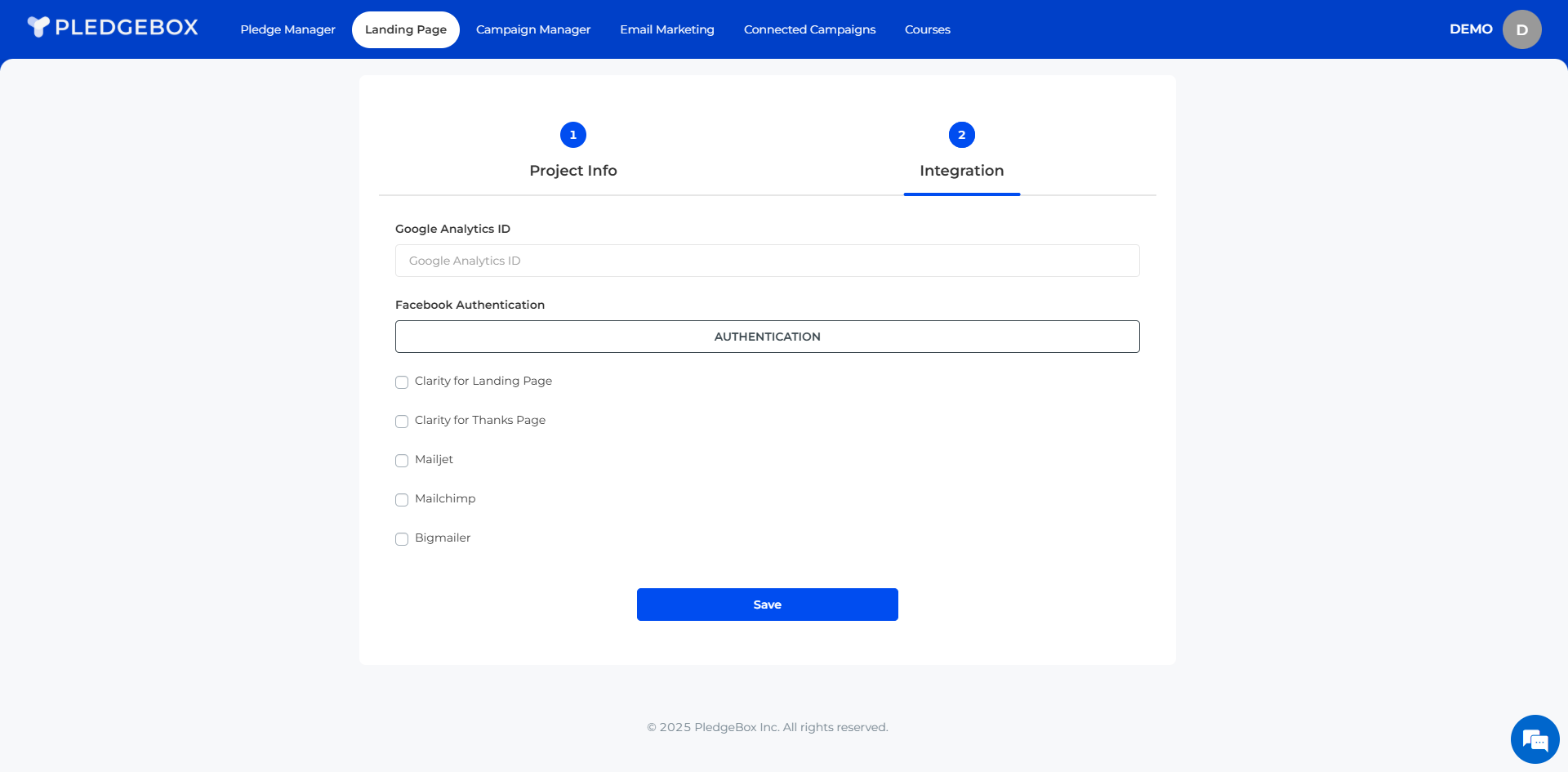
Task: Tick the Mailjet checkbox
Action: pos(402,461)
